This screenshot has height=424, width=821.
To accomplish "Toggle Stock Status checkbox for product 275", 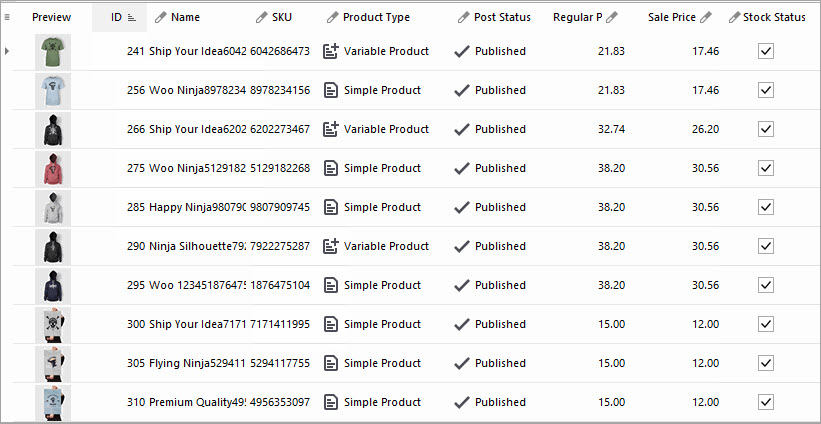I will (x=766, y=168).
